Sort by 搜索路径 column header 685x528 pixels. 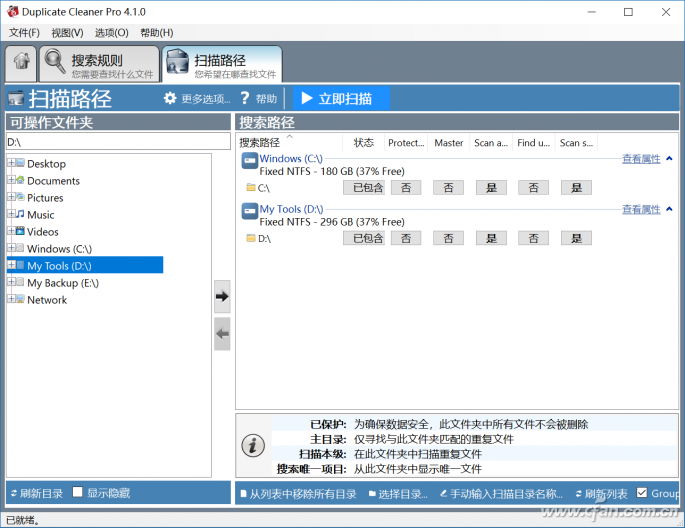point(290,142)
